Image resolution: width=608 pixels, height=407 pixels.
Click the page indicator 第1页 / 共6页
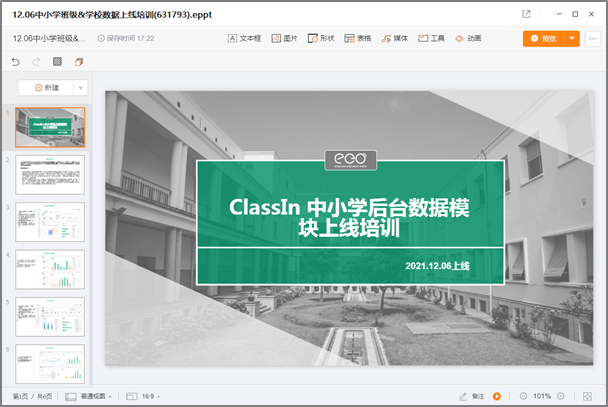click(x=33, y=396)
